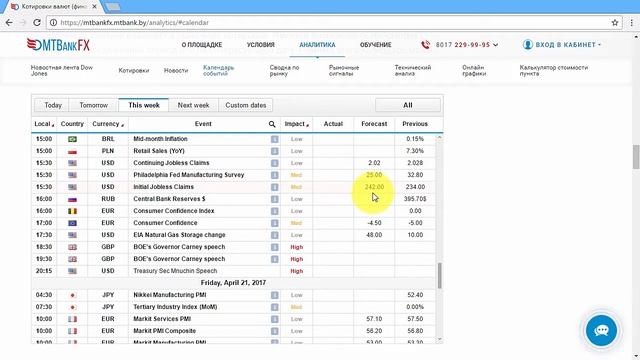
Task: Click the Event column header
Action: [x=203, y=124]
